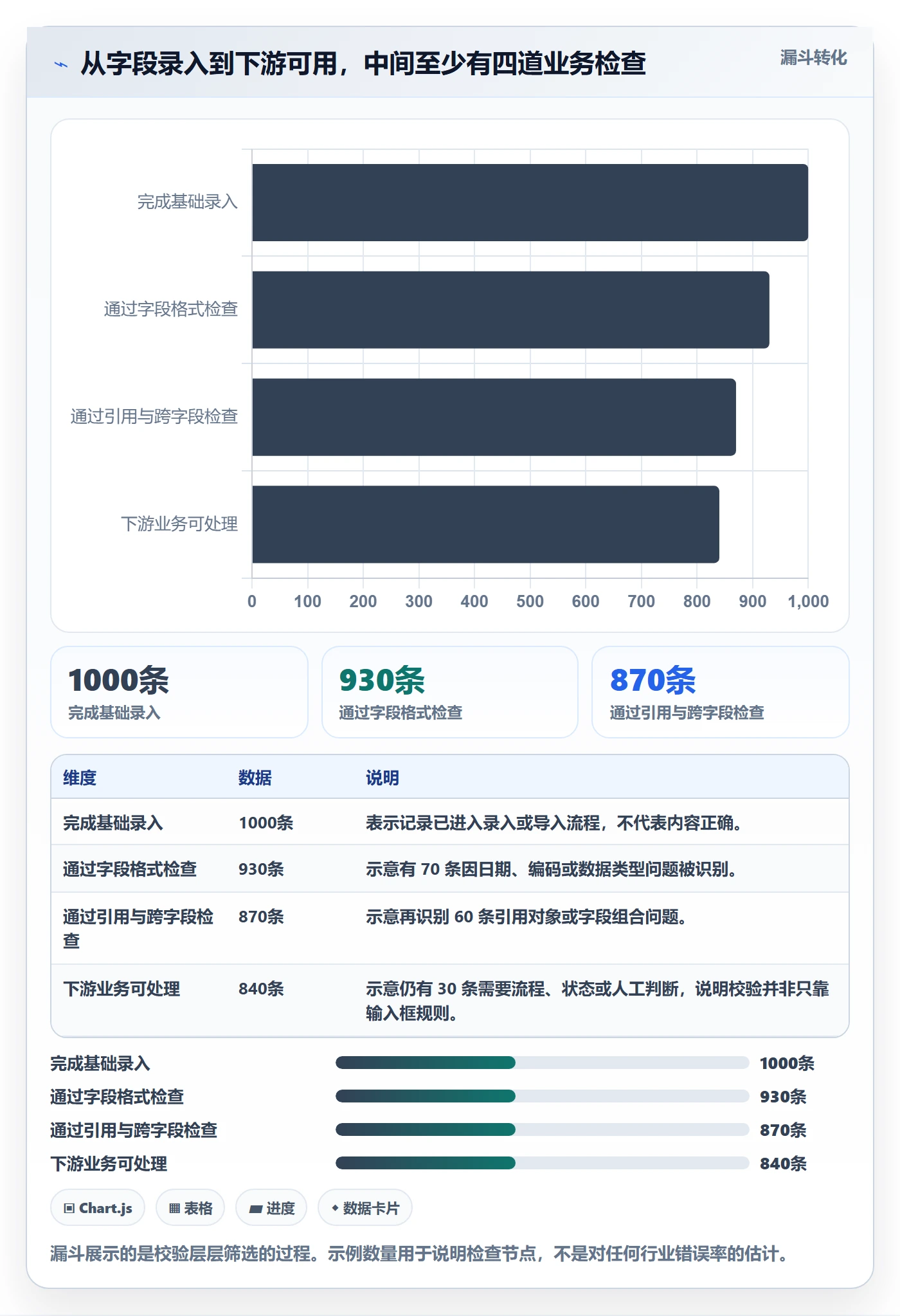Click the progress bar for 通过引用与跨字段检查
The height and width of the screenshot is (1316, 900).
[542, 1129]
